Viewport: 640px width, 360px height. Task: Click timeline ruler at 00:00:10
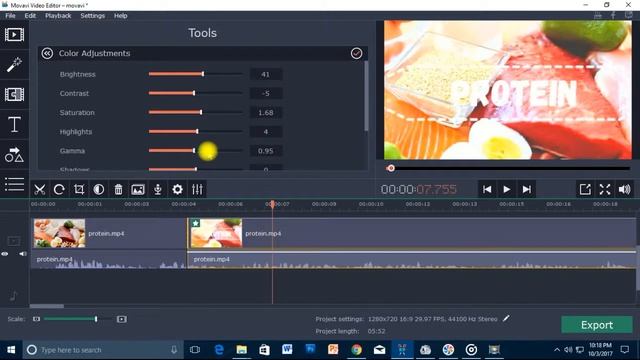pyautogui.click(x=371, y=204)
